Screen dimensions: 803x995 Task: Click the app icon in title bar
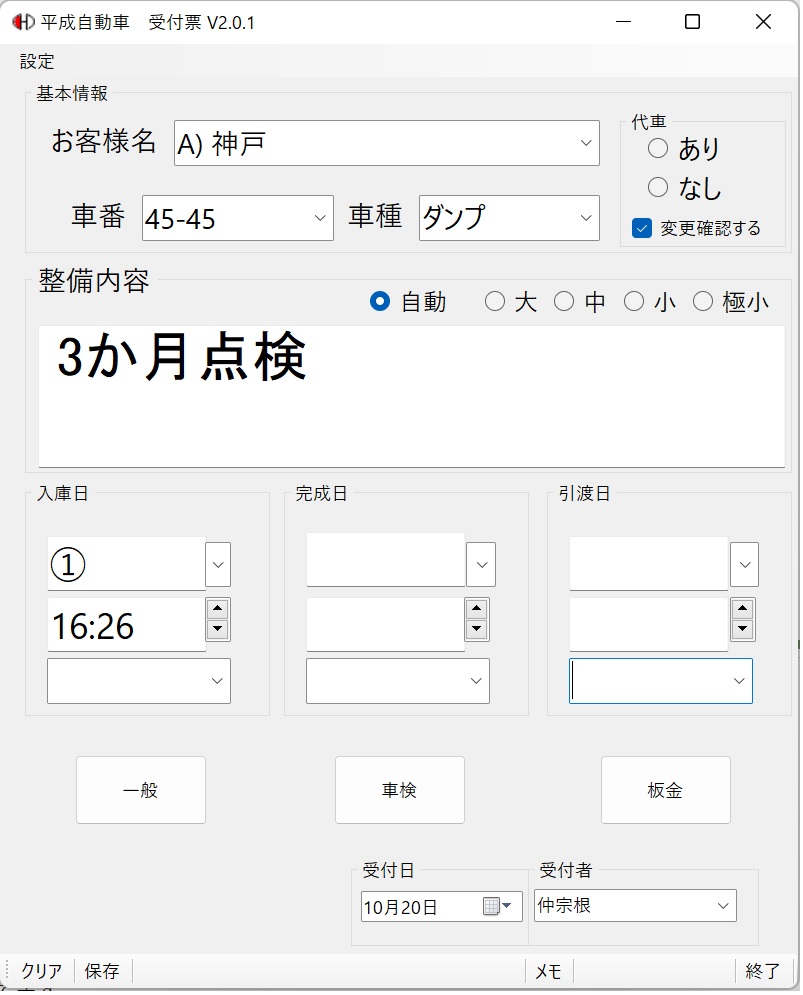point(22,22)
